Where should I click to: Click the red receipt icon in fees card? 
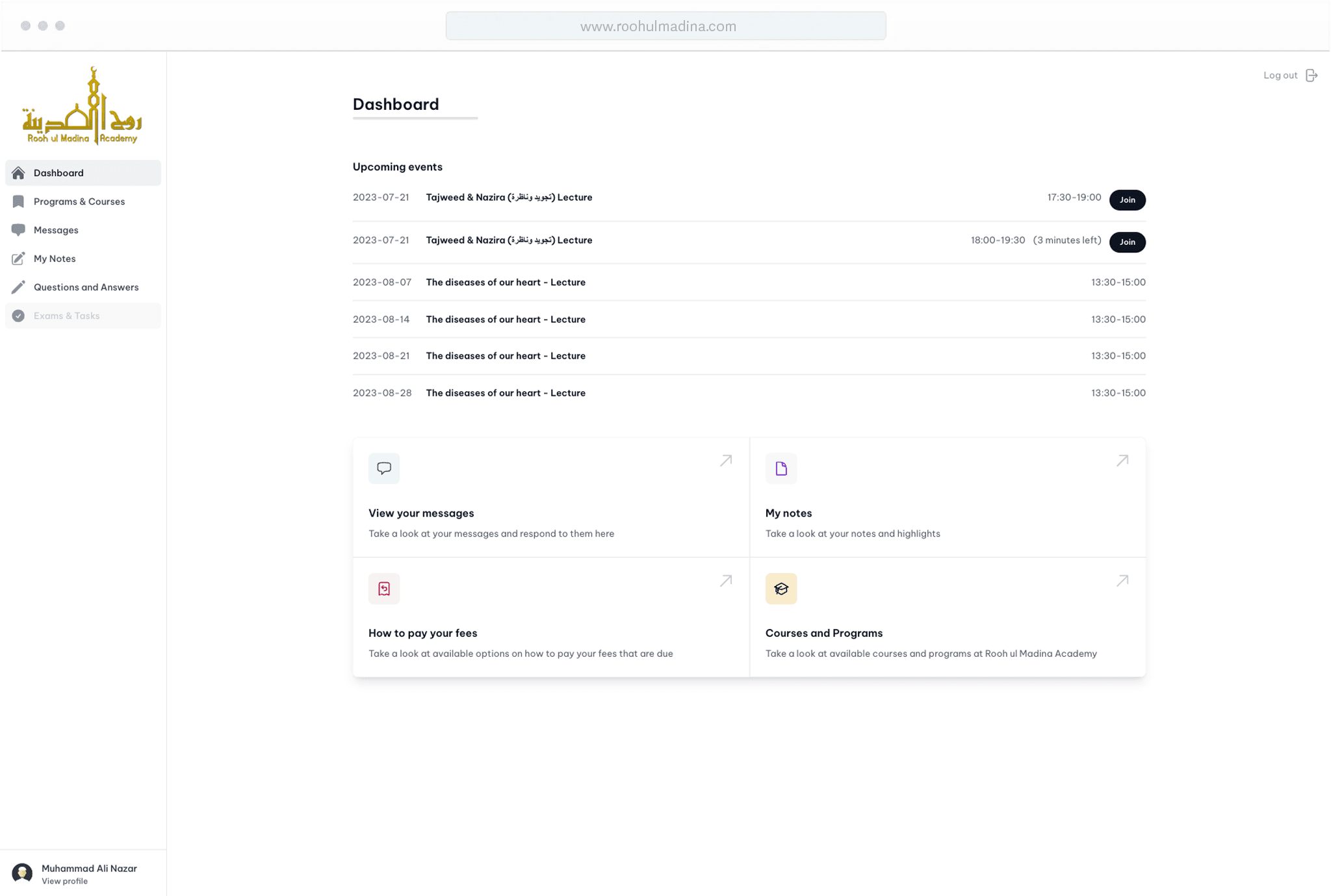click(383, 588)
